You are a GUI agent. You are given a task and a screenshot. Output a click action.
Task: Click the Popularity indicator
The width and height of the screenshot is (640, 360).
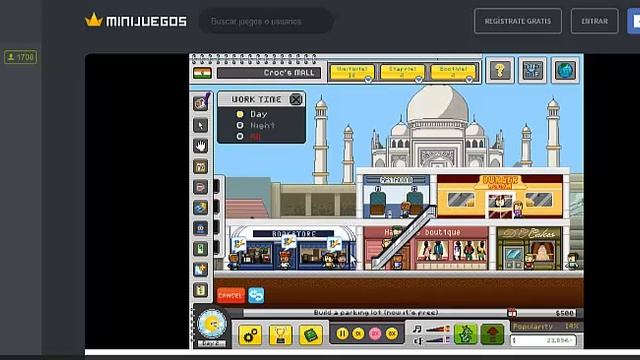click(545, 327)
